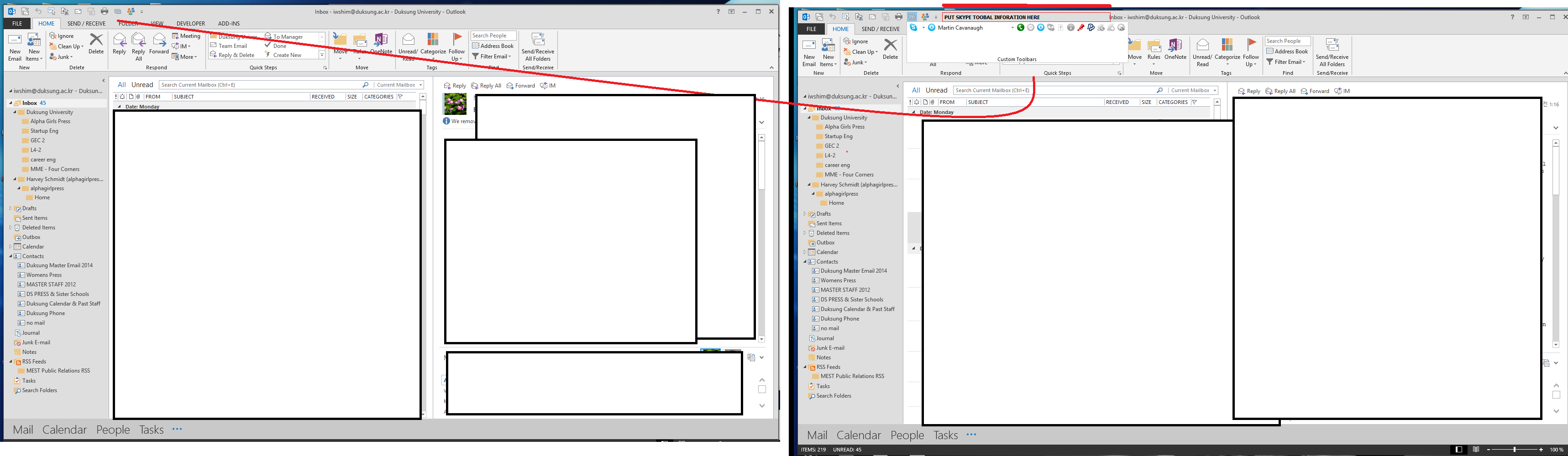Click Forward in left window's Respond group
Screen dimensions: 1568x456
(159, 44)
